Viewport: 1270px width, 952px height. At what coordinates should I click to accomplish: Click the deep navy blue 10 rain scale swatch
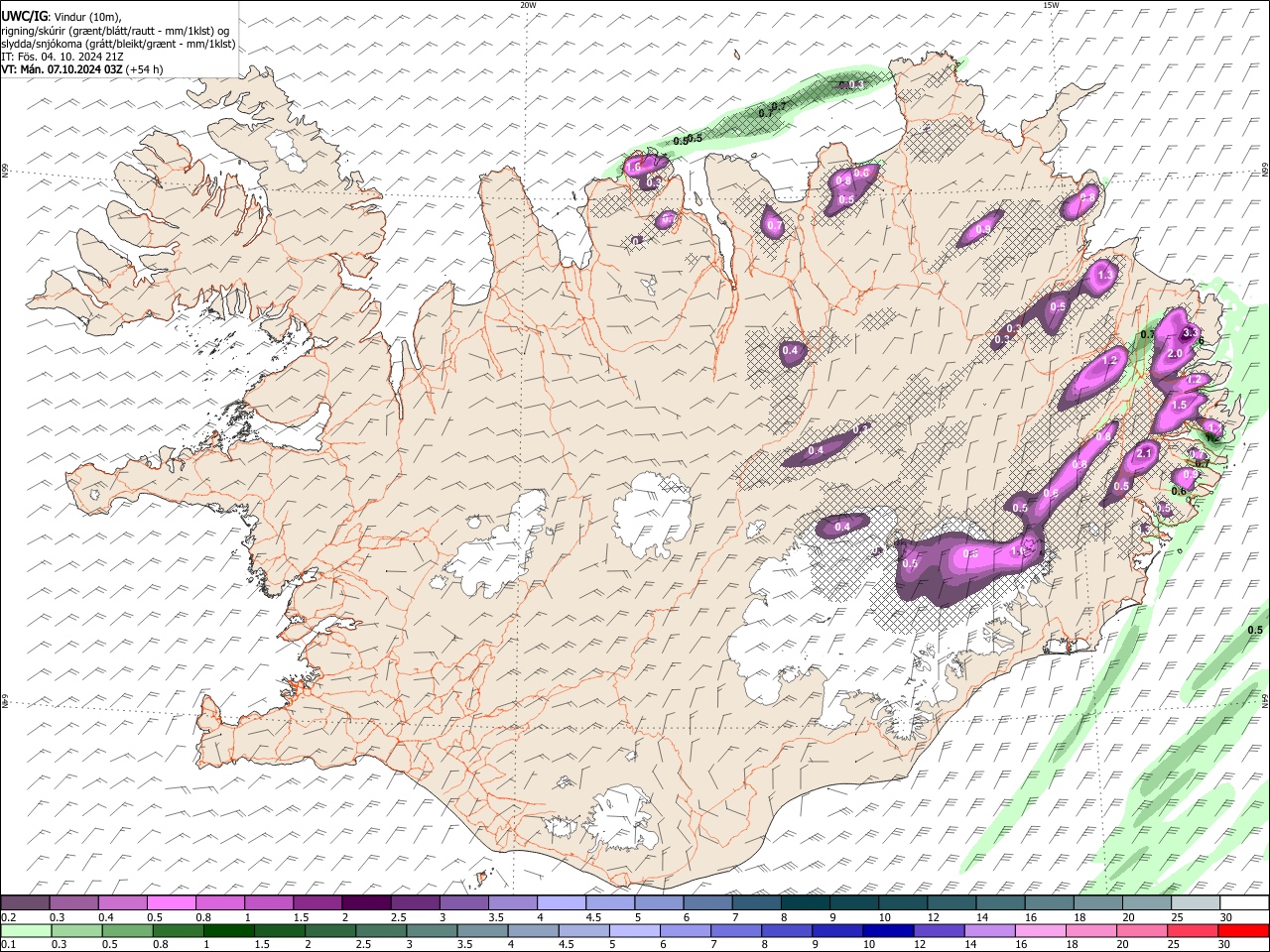(886, 930)
